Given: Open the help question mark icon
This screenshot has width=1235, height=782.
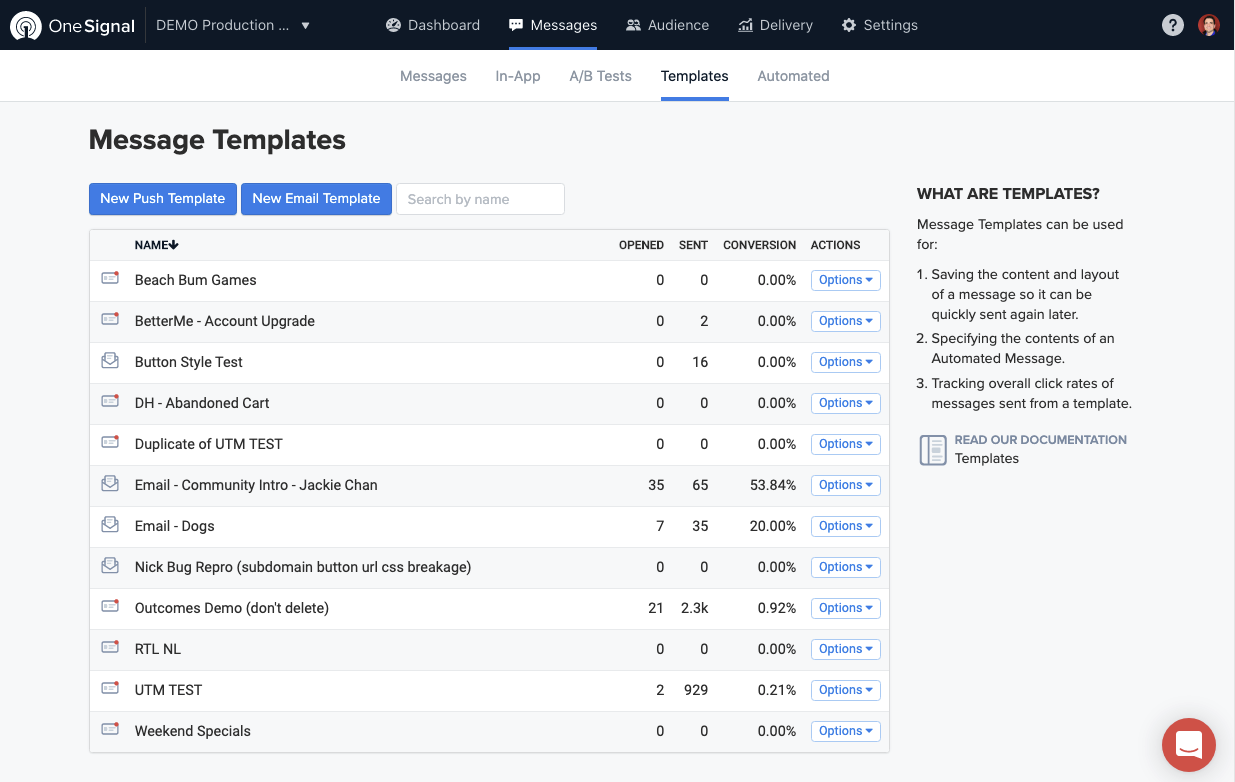Looking at the screenshot, I should 1173,25.
